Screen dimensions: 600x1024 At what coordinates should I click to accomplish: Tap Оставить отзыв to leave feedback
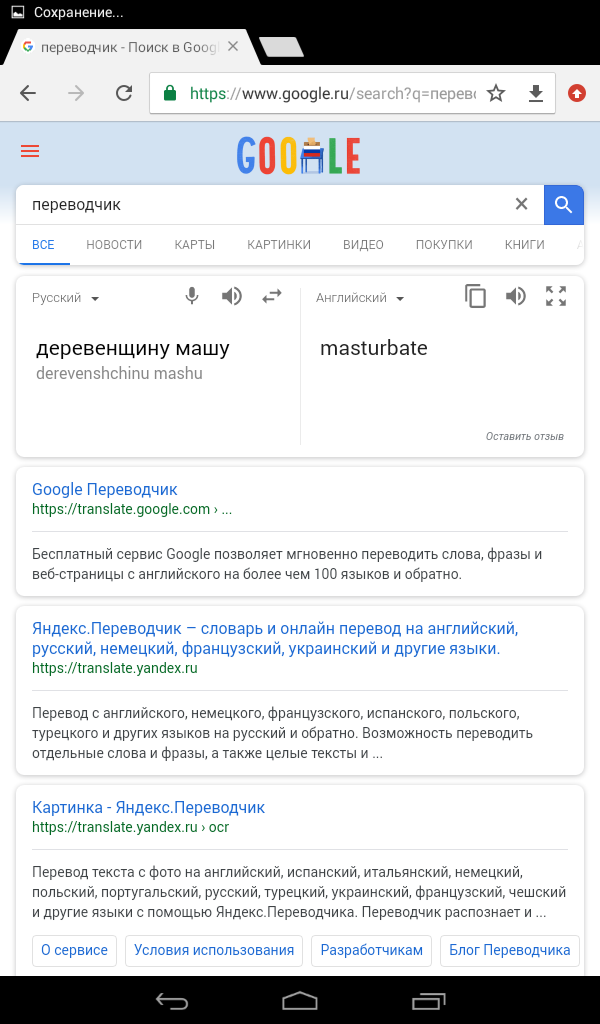pos(524,436)
